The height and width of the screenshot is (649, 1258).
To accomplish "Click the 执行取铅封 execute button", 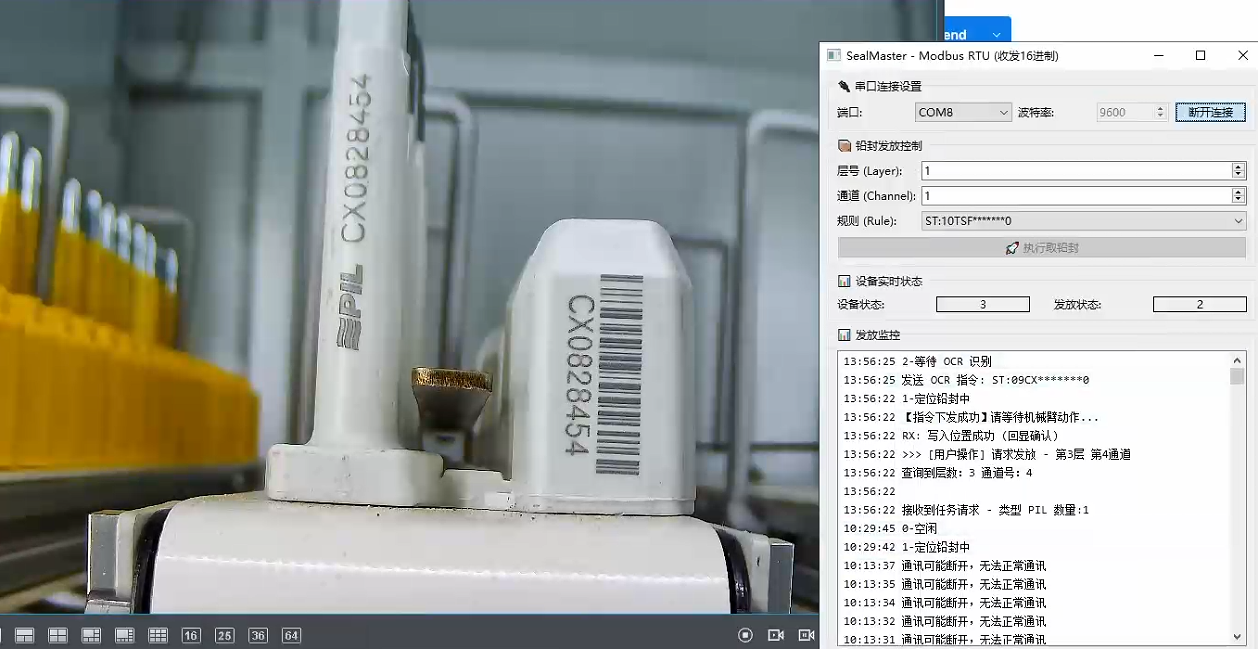I will (x=1042, y=248).
